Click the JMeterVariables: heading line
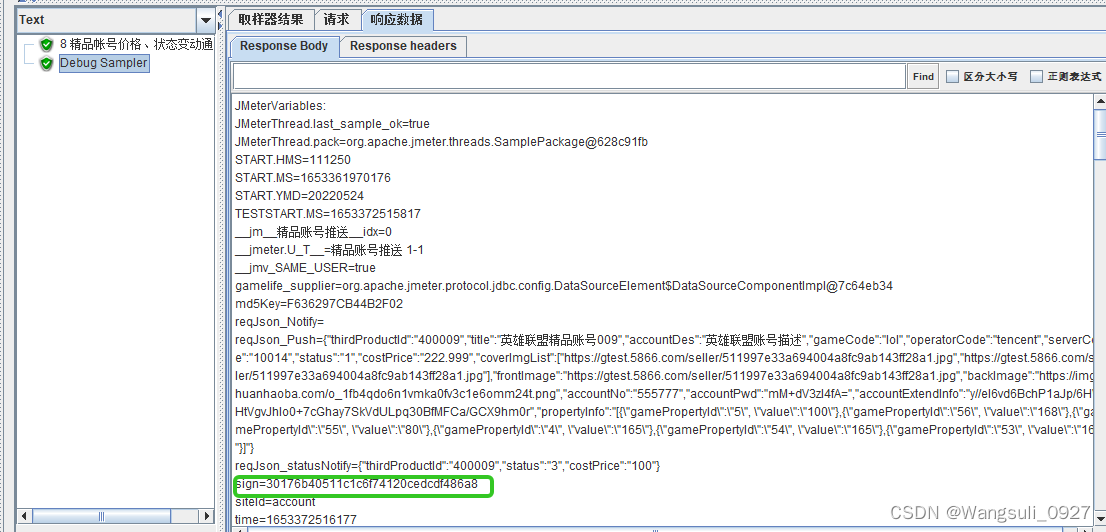 280,106
